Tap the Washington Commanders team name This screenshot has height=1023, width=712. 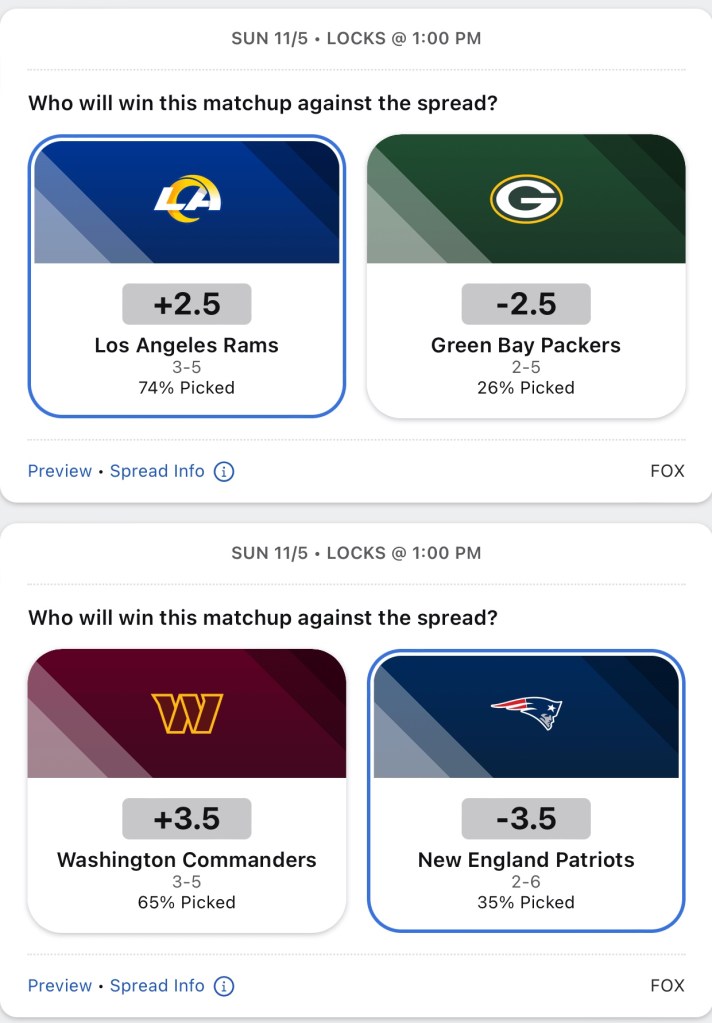click(187, 860)
